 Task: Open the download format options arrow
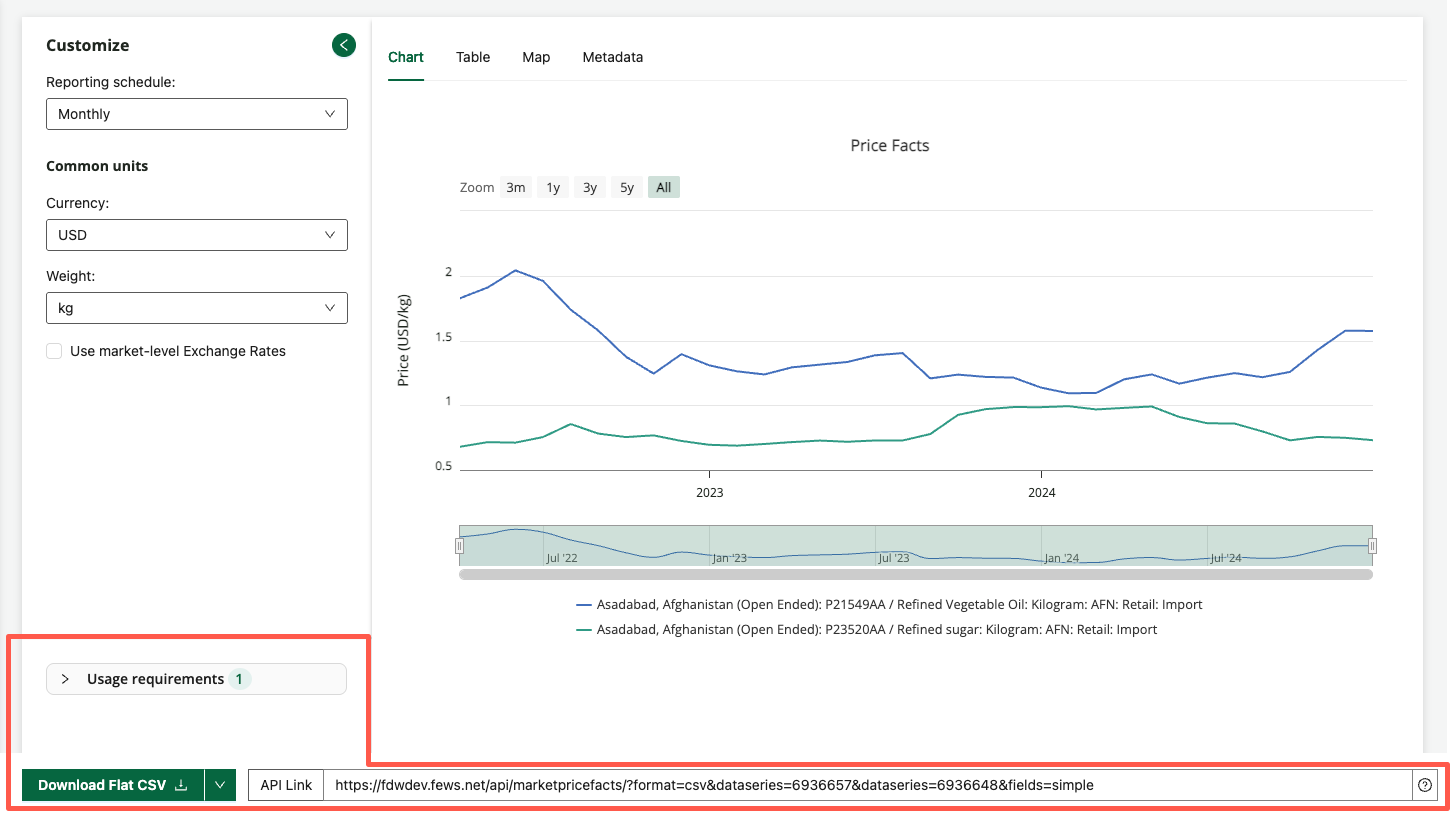tap(220, 785)
